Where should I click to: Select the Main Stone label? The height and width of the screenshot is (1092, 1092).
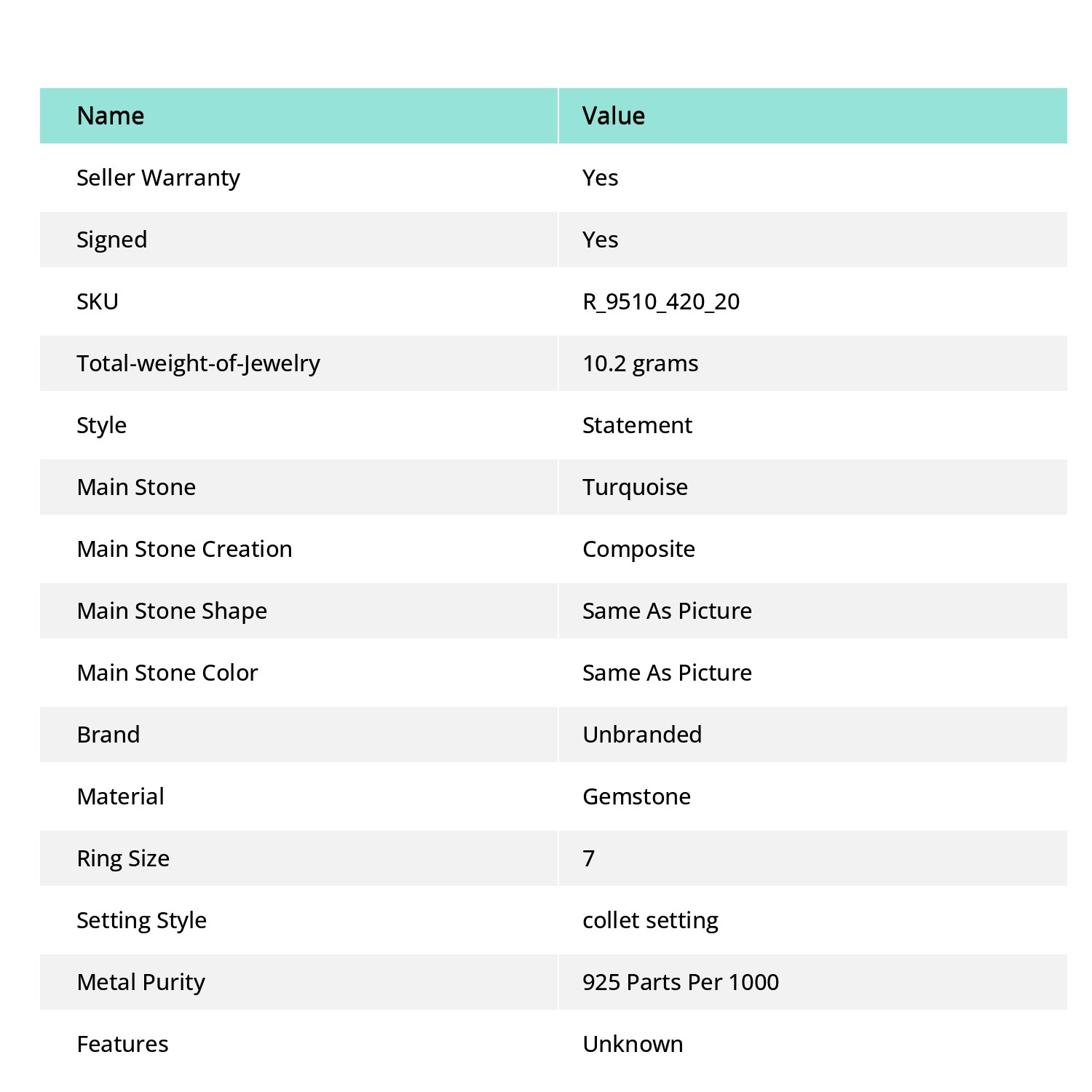[x=136, y=487]
